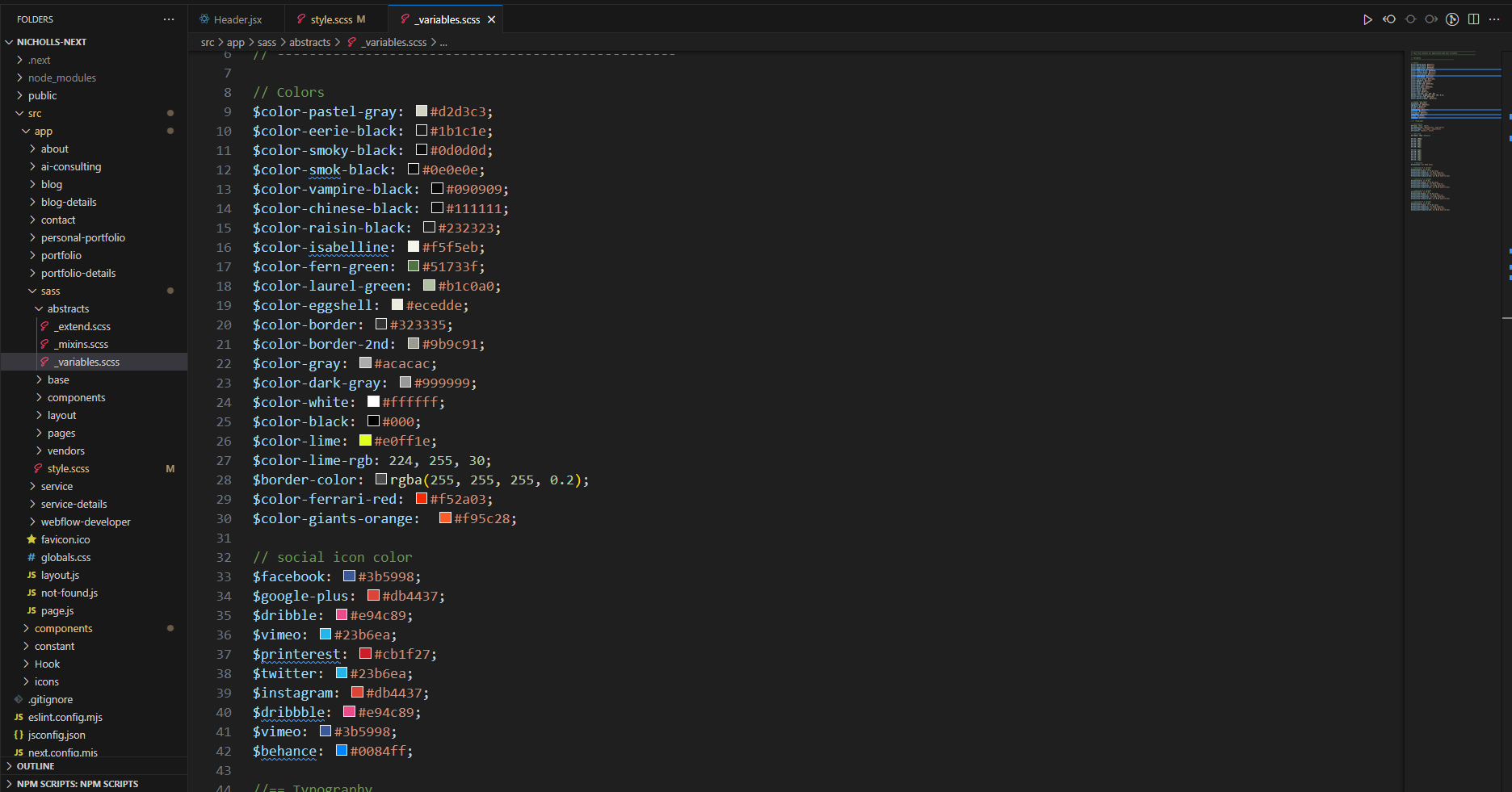Open the color picker for $color-lime swatch

point(365,440)
